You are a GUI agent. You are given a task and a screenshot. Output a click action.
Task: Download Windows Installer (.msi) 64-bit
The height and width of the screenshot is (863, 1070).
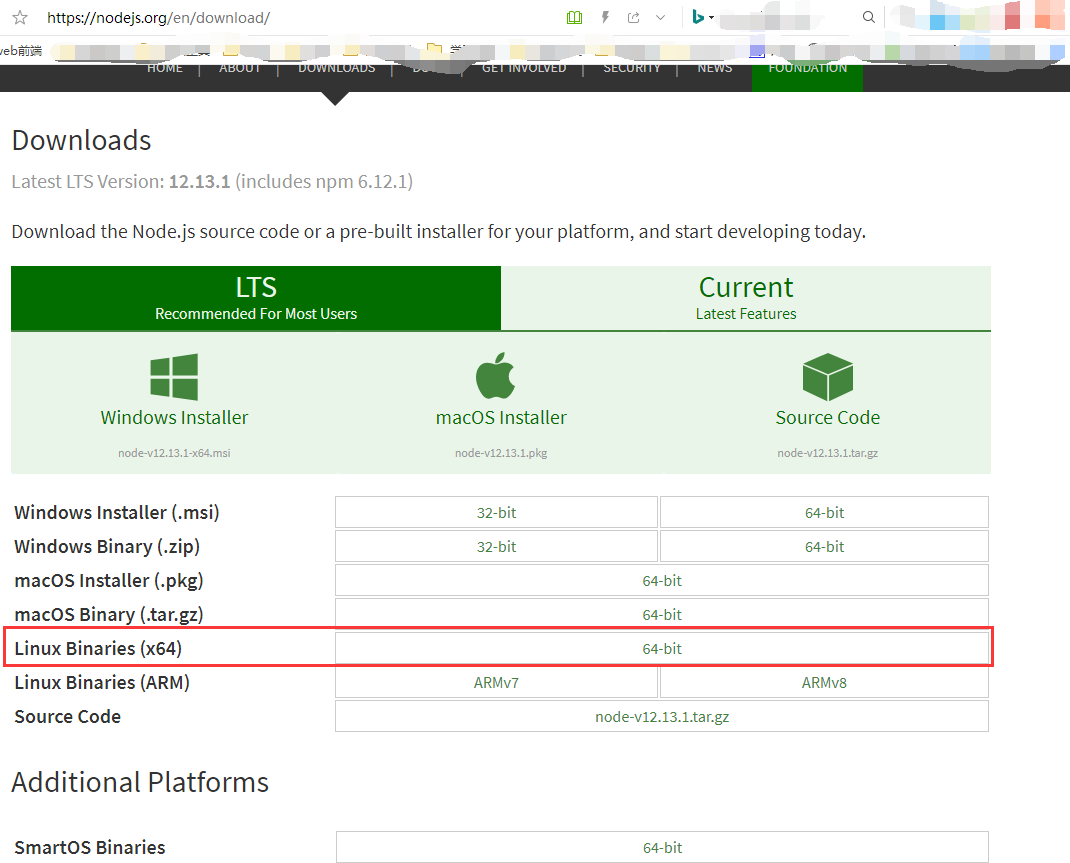824,512
